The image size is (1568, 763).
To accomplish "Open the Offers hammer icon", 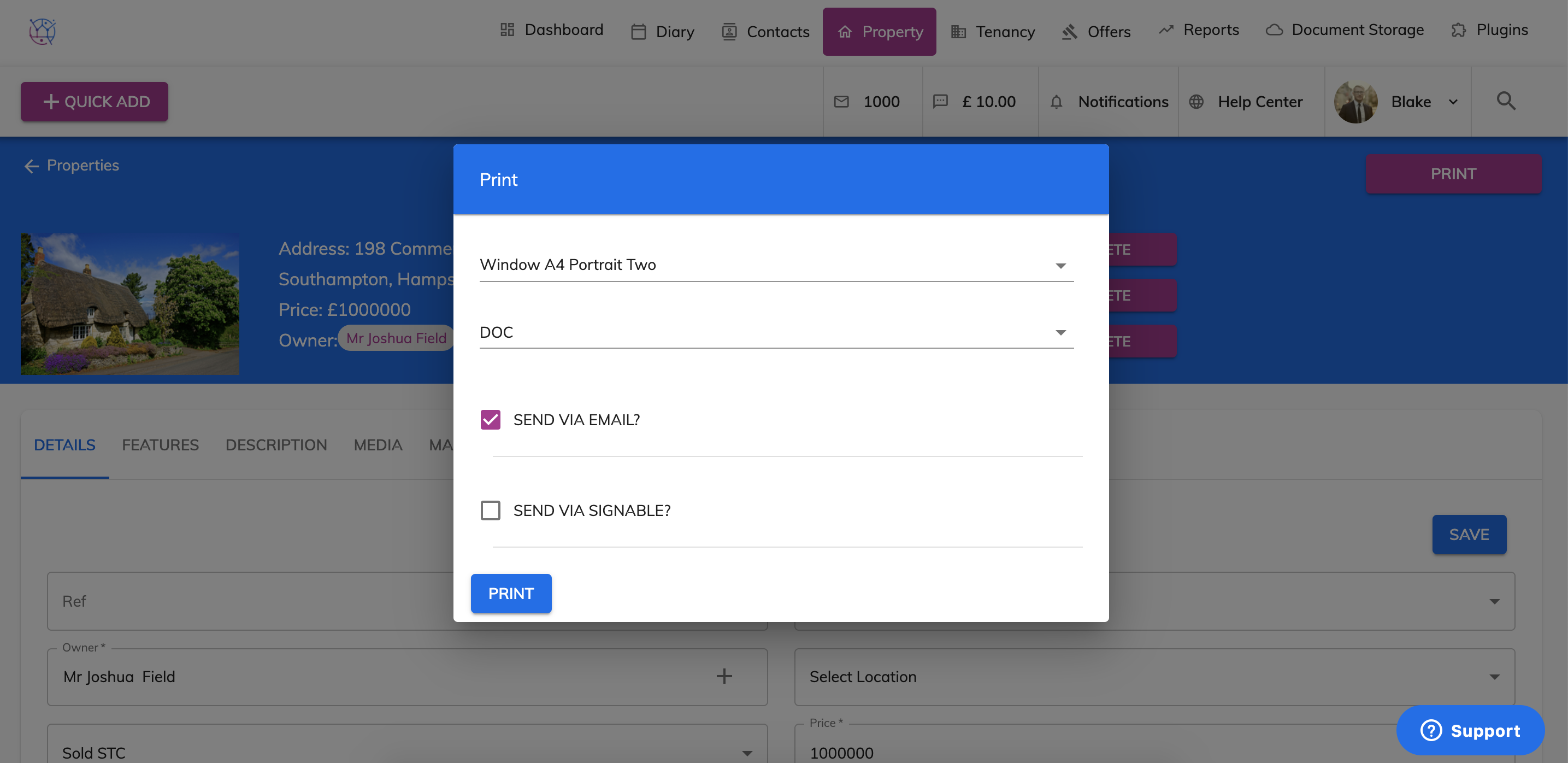I will [x=1069, y=31].
